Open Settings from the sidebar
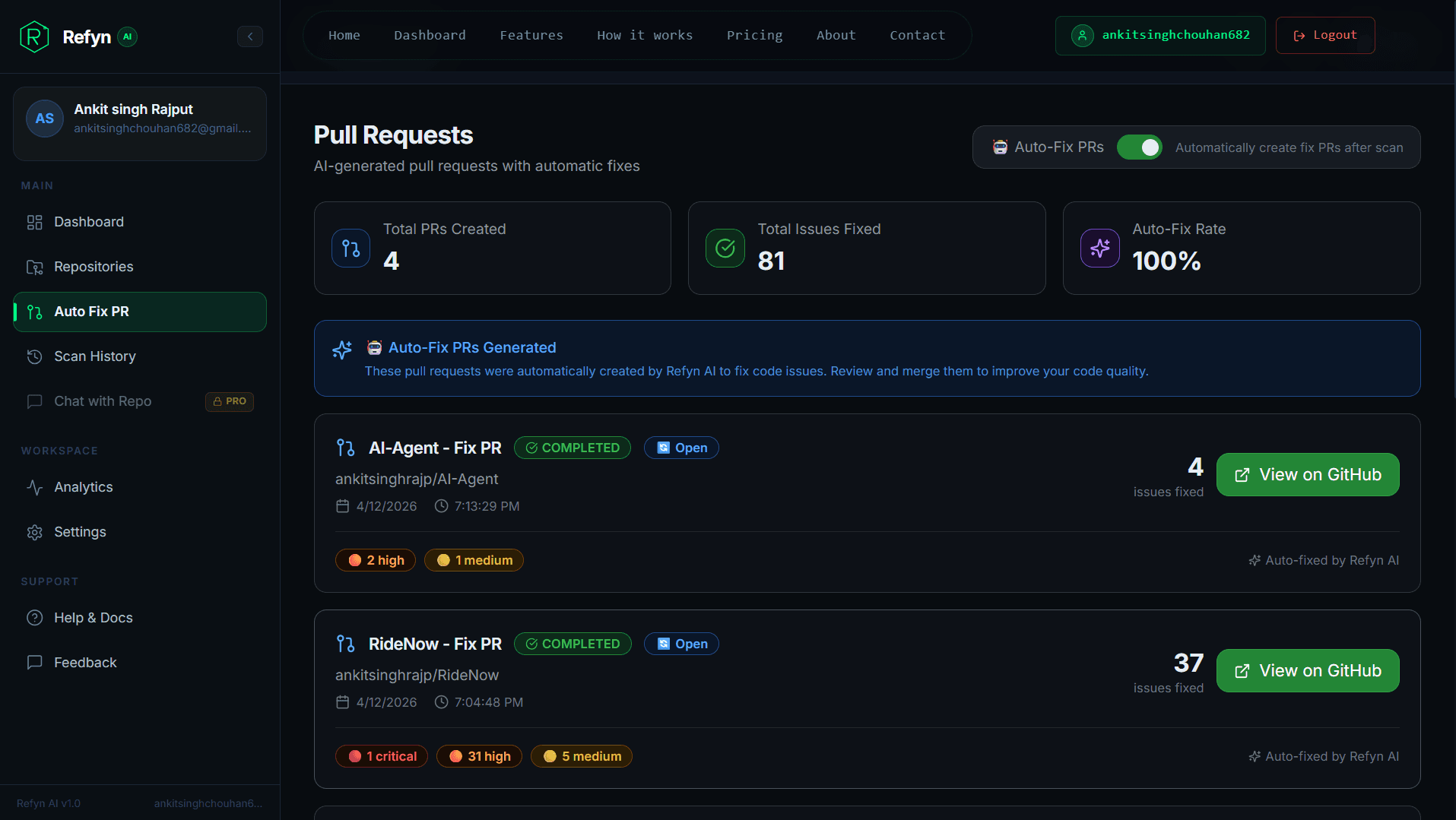 (x=80, y=532)
